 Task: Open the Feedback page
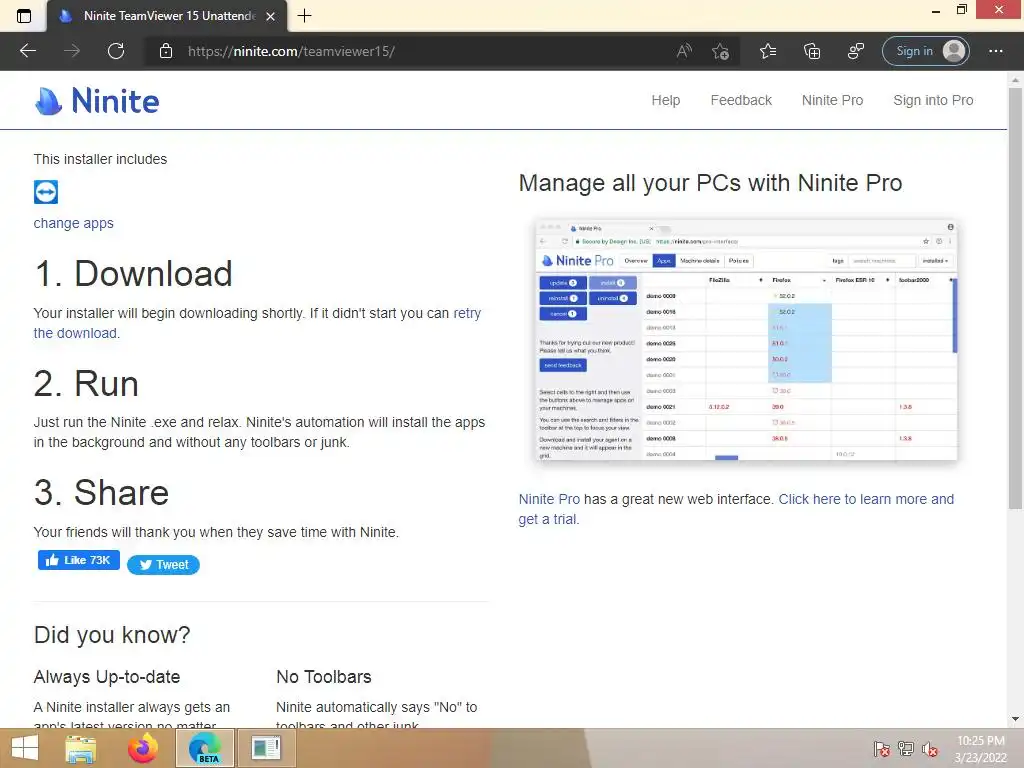click(x=741, y=100)
